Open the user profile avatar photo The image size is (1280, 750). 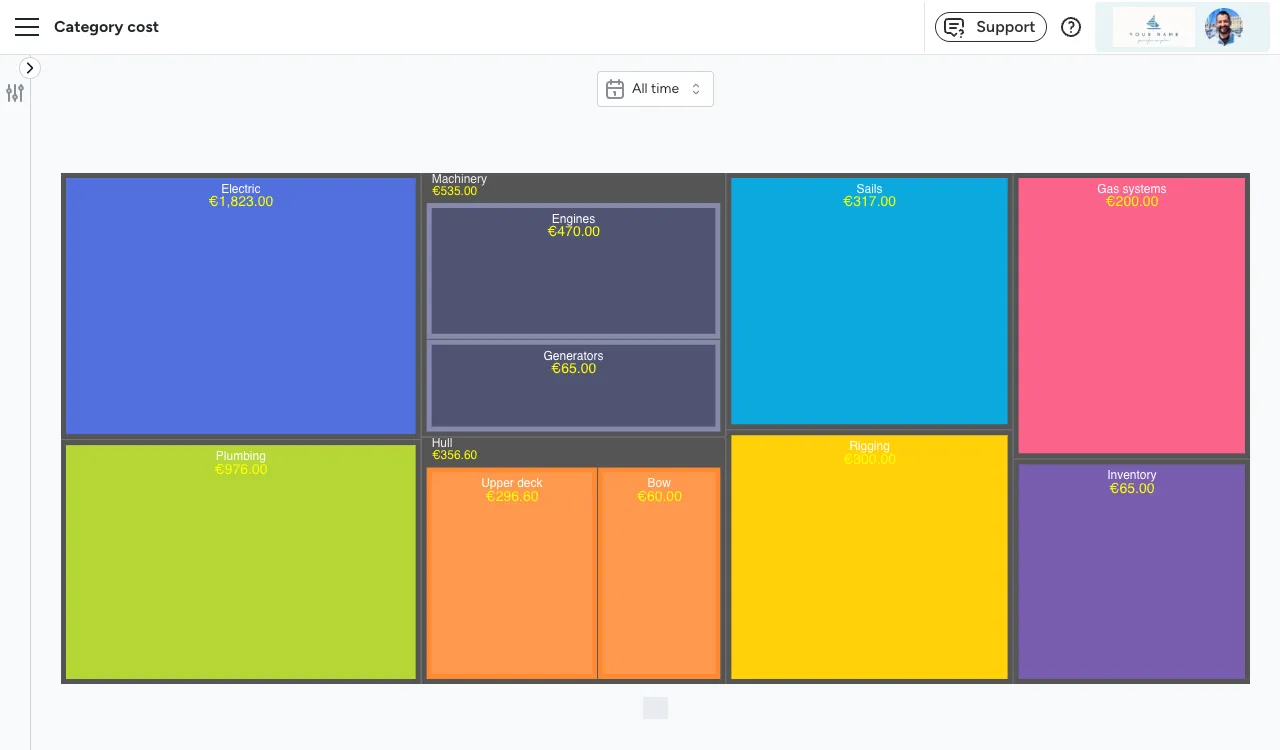1223,27
